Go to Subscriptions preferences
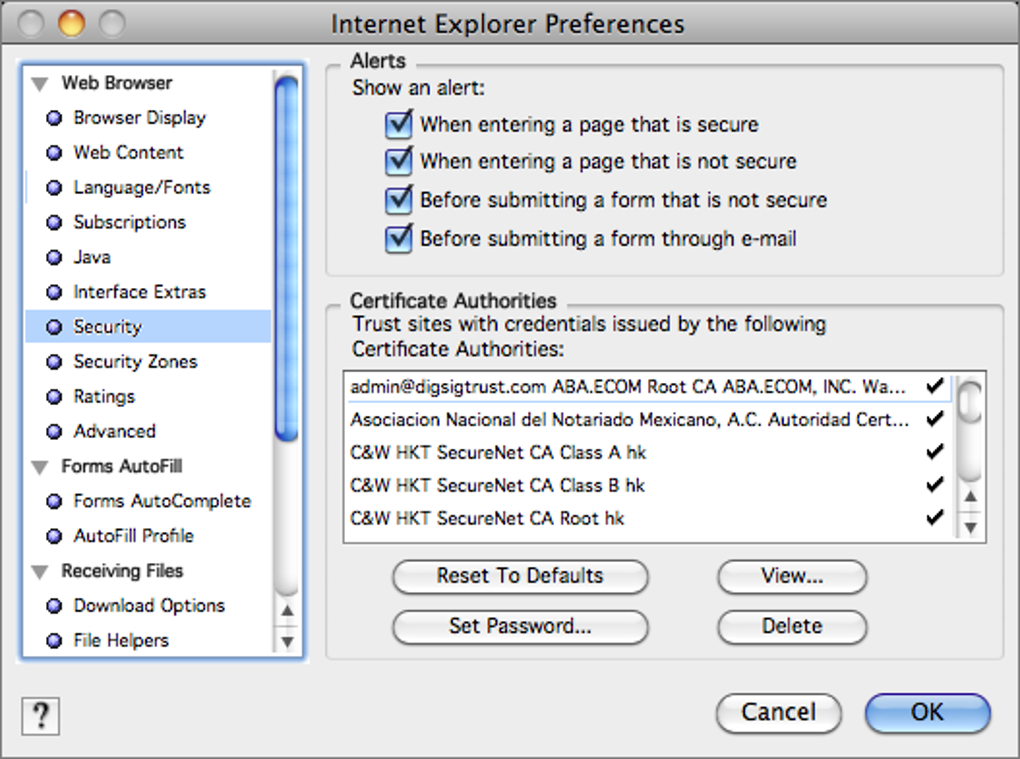 (x=129, y=222)
